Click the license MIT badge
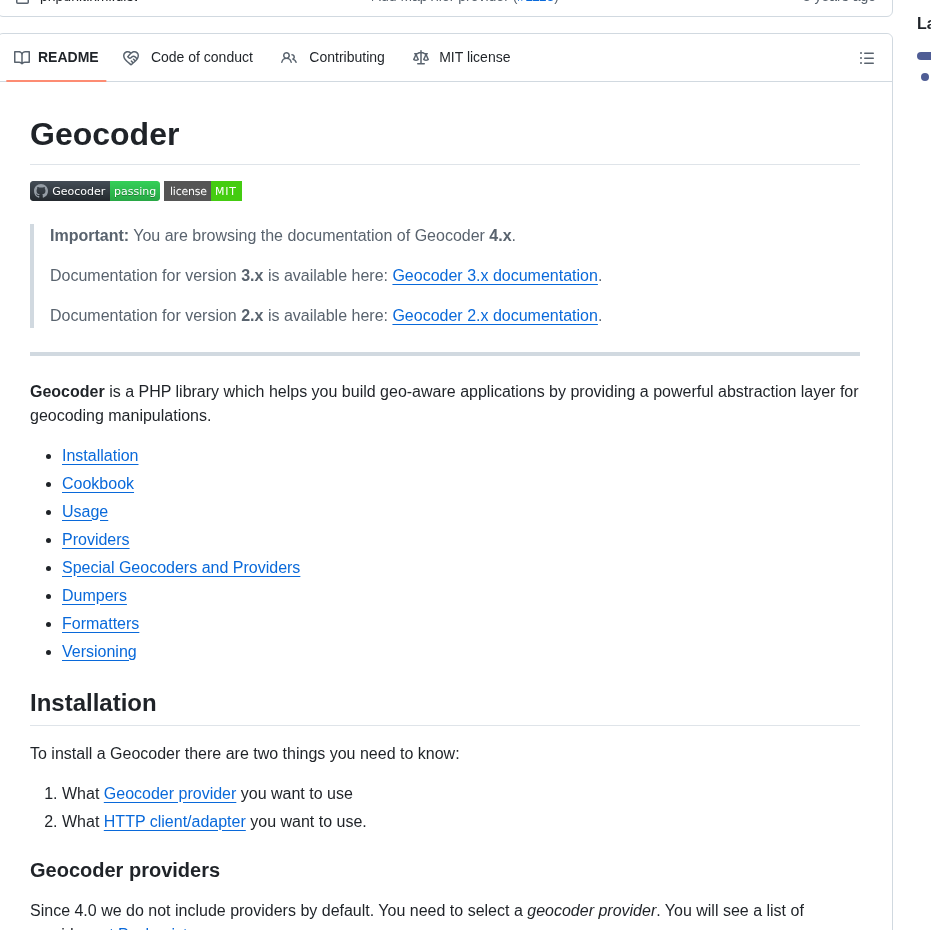The height and width of the screenshot is (930, 931). coord(202,190)
